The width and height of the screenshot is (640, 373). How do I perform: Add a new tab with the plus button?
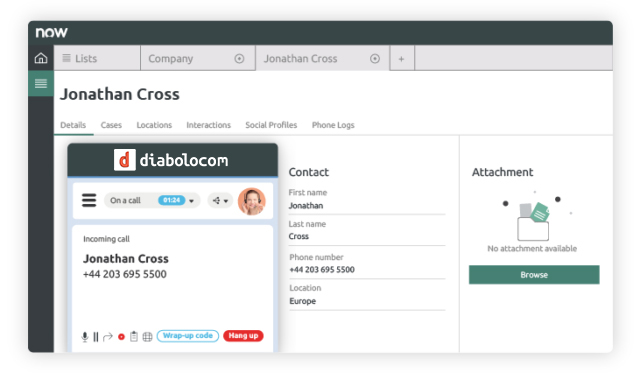coord(402,59)
